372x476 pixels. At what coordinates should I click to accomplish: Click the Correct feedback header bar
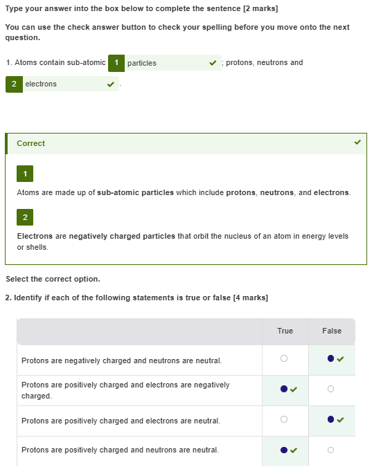click(186, 144)
